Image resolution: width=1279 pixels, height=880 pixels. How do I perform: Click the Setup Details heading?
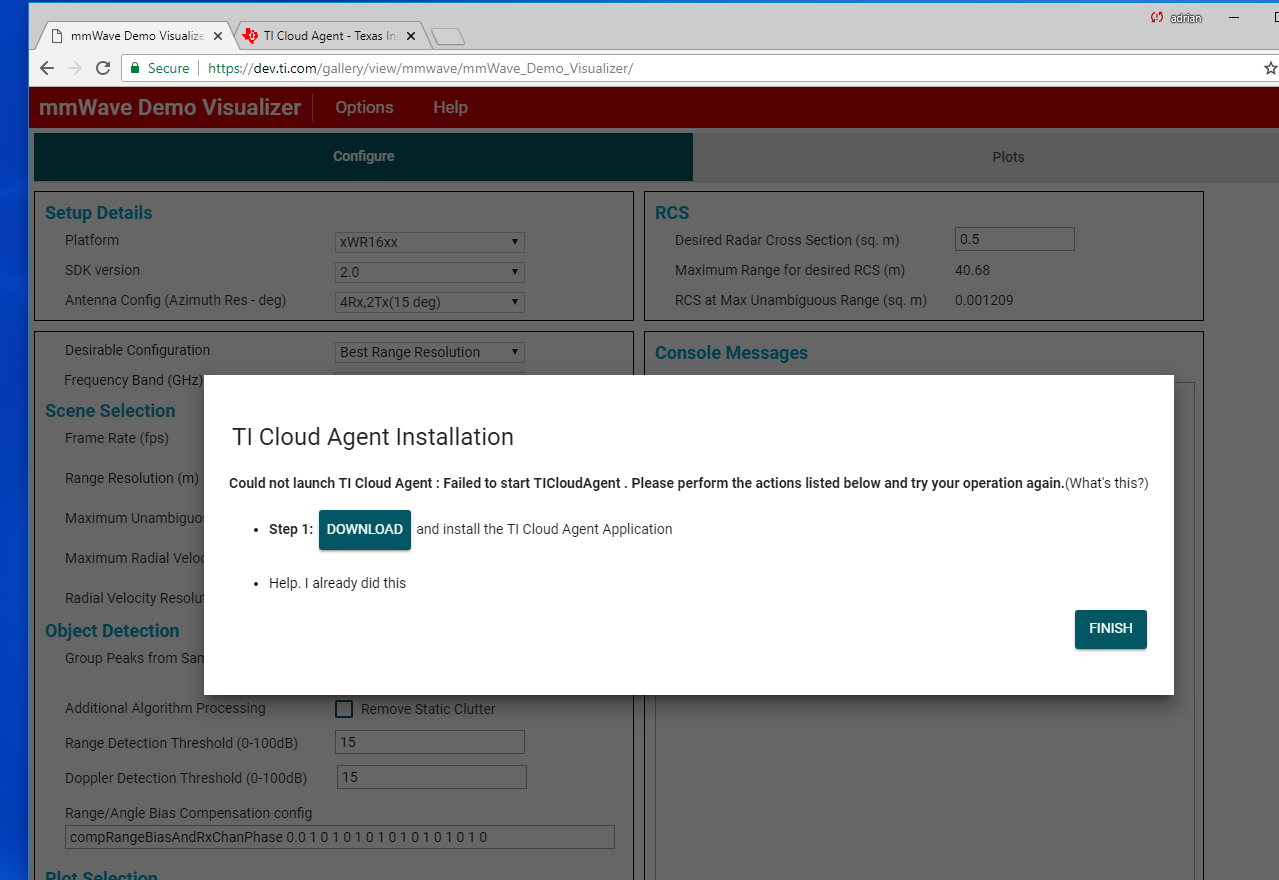(99, 213)
